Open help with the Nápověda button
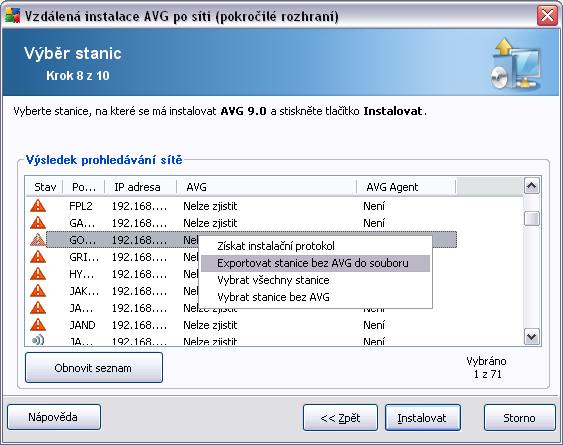563x445 pixels. pyautogui.click(x=54, y=417)
